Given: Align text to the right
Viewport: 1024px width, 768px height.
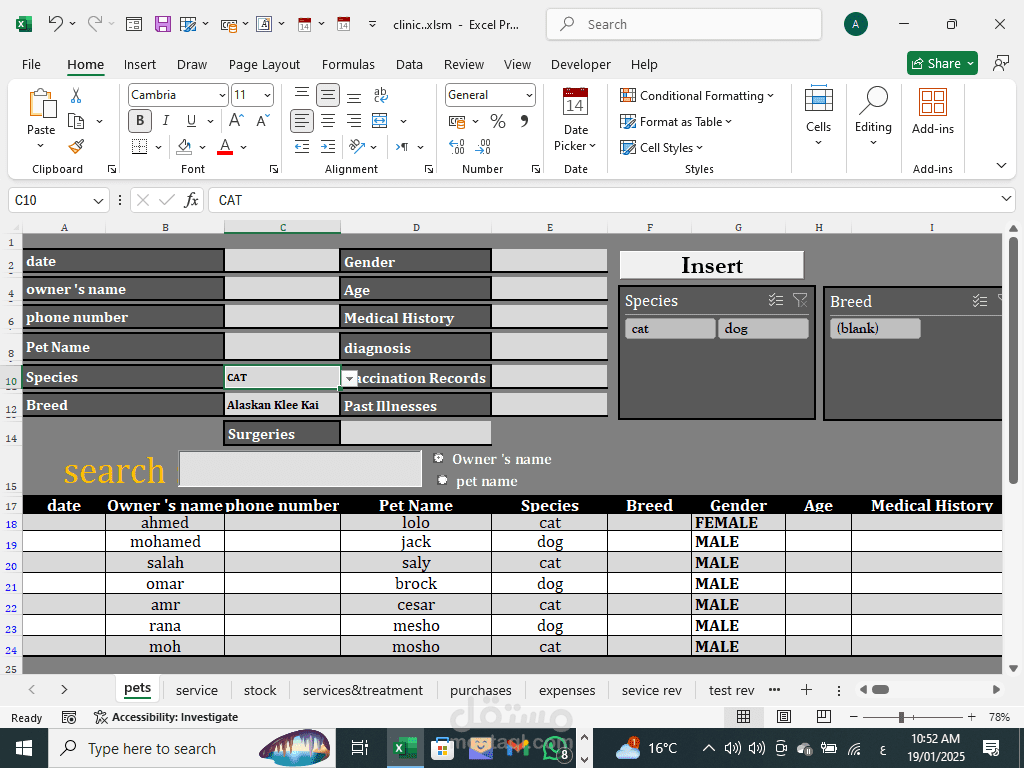Looking at the screenshot, I should pyautogui.click(x=354, y=121).
